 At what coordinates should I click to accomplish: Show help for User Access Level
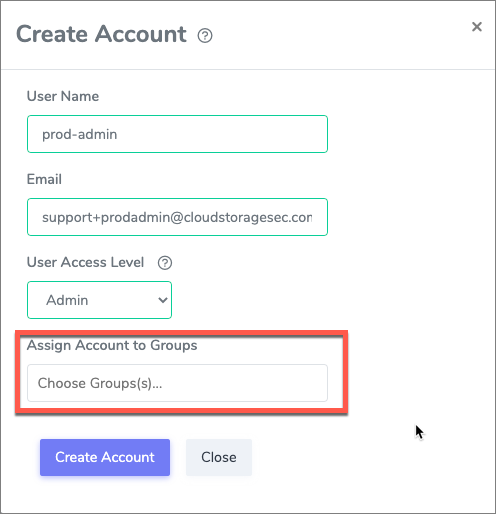[x=165, y=263]
